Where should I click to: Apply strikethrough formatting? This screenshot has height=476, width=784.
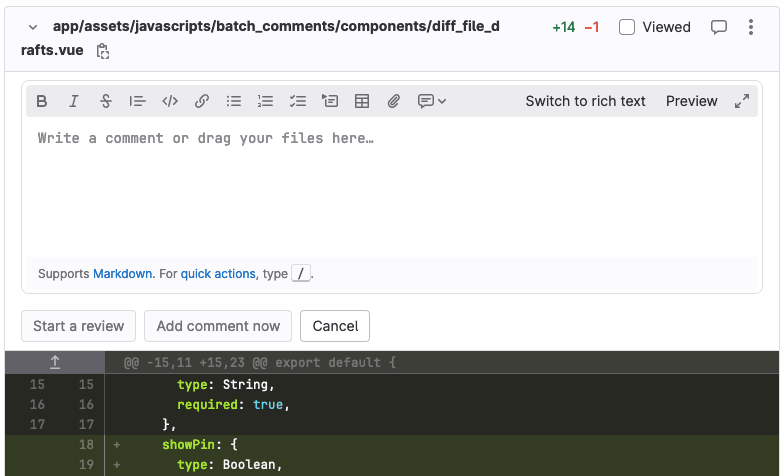point(106,101)
